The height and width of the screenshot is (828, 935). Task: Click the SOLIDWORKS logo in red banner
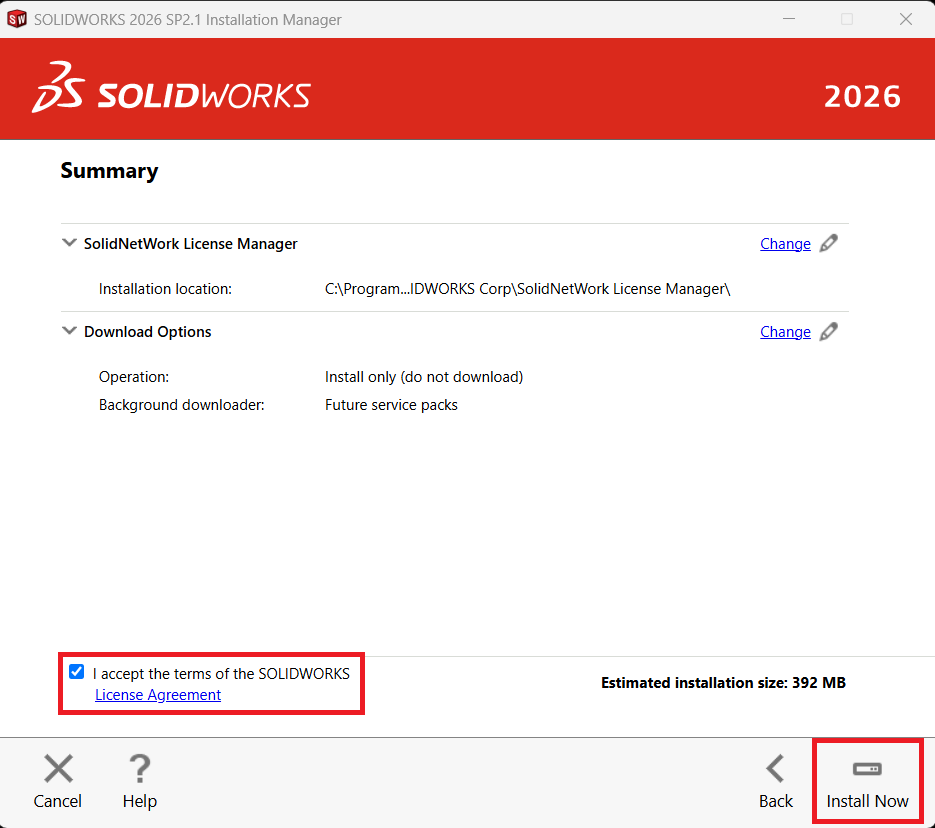[x=172, y=88]
